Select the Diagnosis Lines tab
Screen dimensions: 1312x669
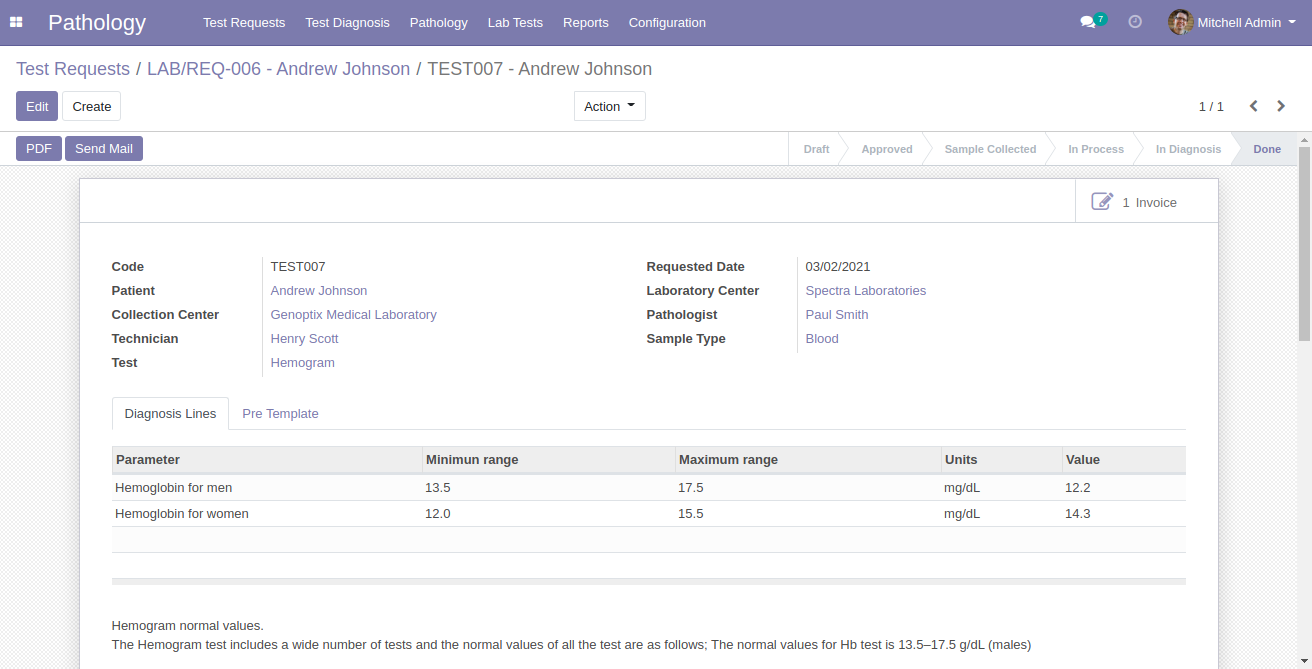click(170, 413)
